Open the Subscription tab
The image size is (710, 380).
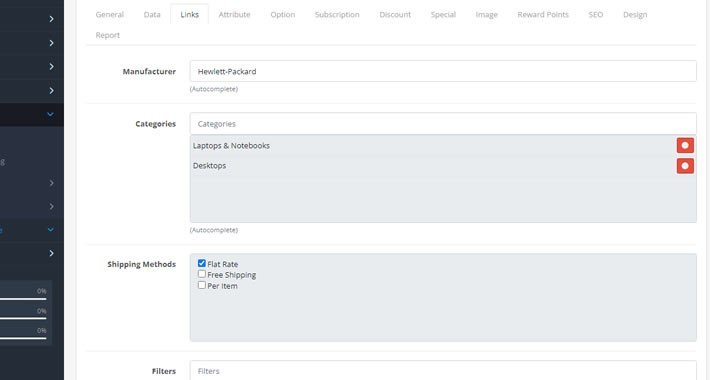337,14
